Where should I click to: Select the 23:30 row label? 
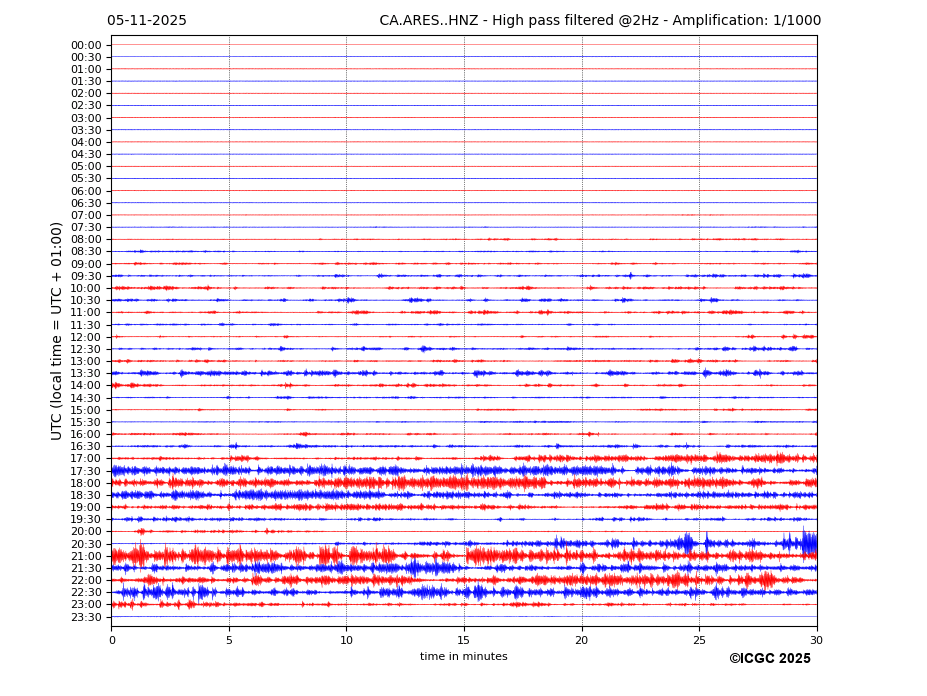click(x=86, y=617)
